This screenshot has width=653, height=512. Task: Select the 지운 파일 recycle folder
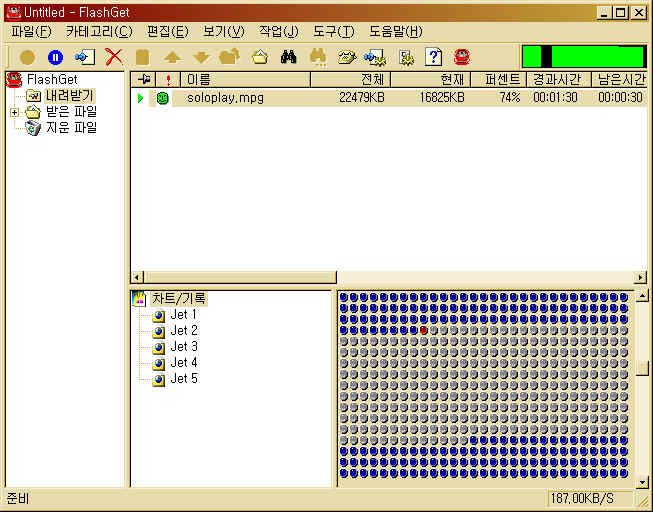(71, 127)
